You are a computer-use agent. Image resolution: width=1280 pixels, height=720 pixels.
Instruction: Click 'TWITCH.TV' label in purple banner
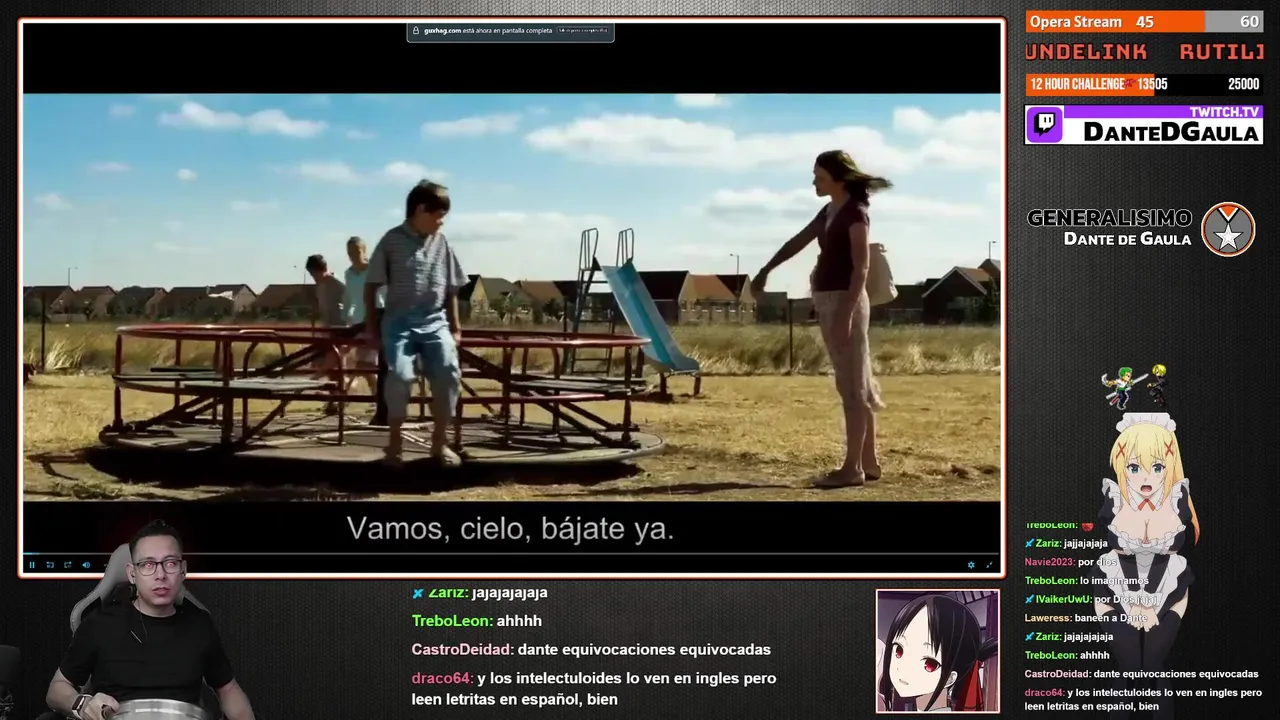[1224, 112]
